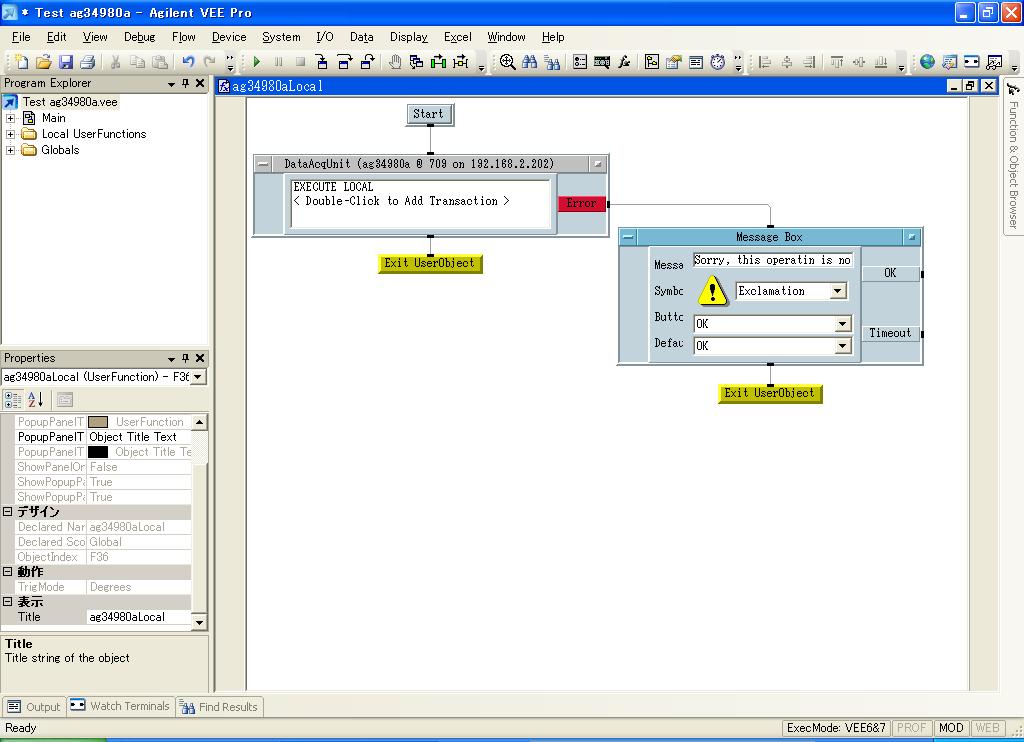Click the Save diskette icon
The image size is (1024, 742).
click(x=65, y=62)
